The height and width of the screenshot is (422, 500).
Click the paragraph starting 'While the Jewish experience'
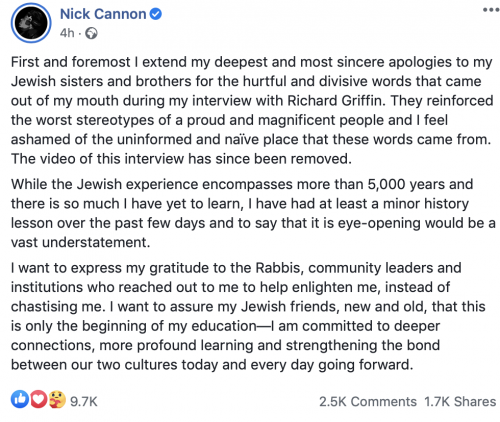coord(253,213)
